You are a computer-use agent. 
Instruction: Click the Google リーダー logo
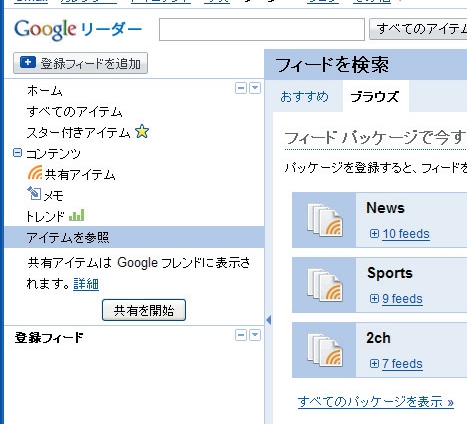click(x=78, y=29)
